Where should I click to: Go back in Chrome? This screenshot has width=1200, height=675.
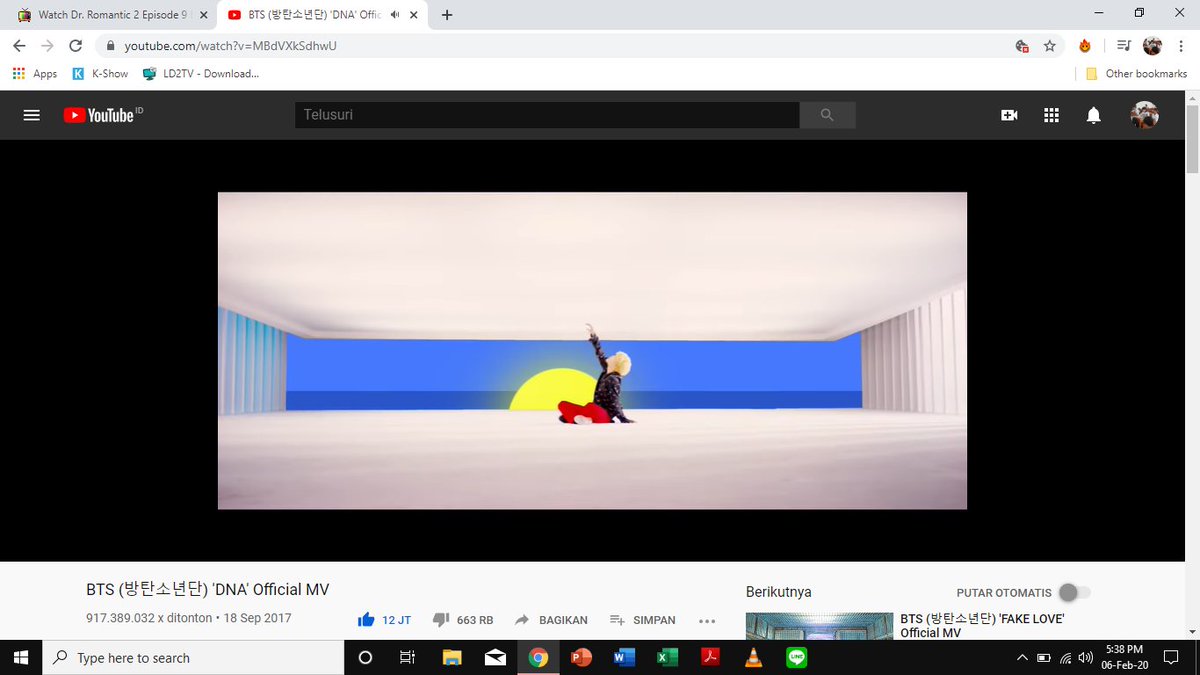pyautogui.click(x=20, y=46)
